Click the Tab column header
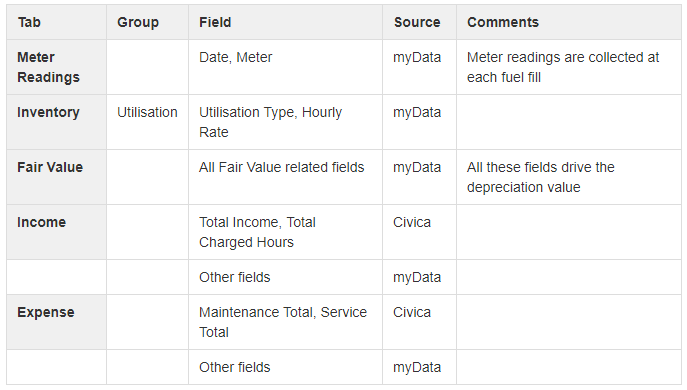 tap(29, 22)
